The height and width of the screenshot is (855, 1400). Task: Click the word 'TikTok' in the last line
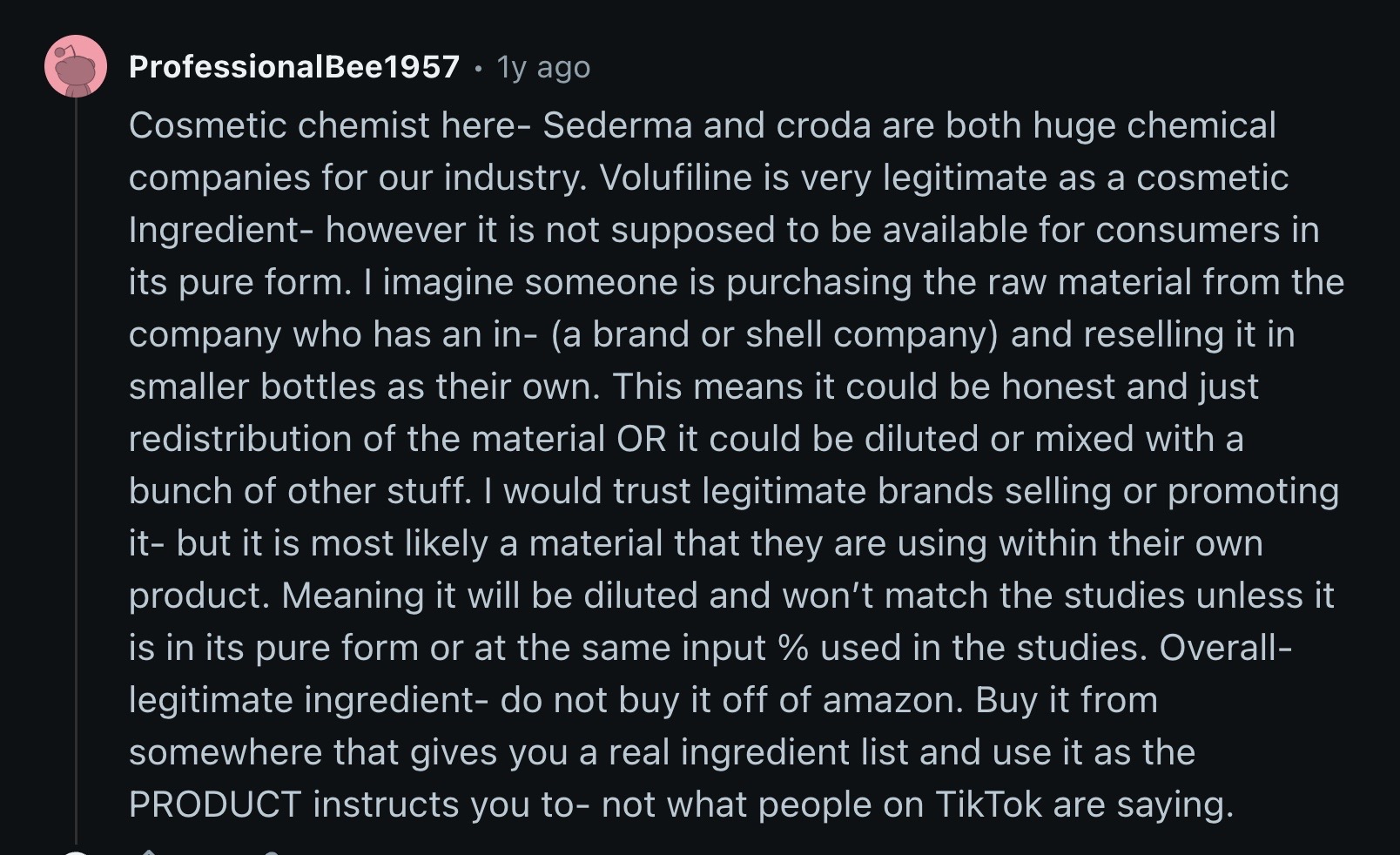pos(988,805)
